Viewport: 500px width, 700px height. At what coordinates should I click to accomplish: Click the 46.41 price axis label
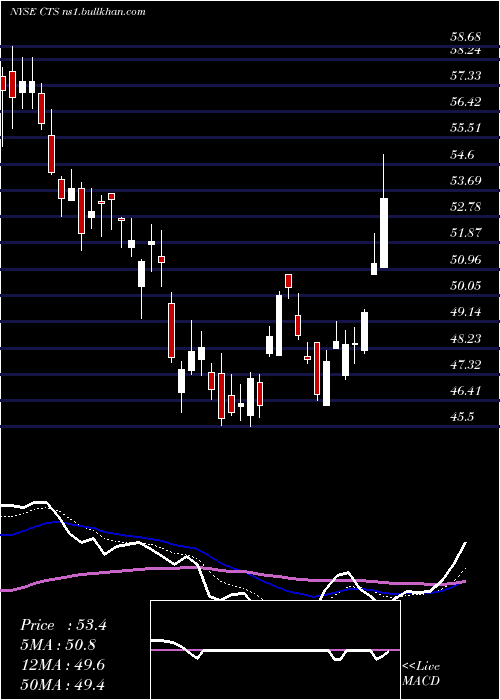[466, 391]
